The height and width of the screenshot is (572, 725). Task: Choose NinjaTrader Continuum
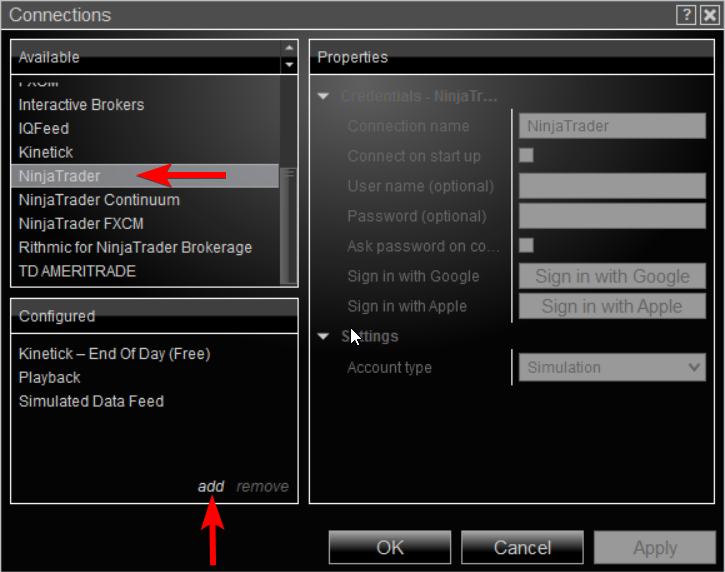(x=145, y=200)
